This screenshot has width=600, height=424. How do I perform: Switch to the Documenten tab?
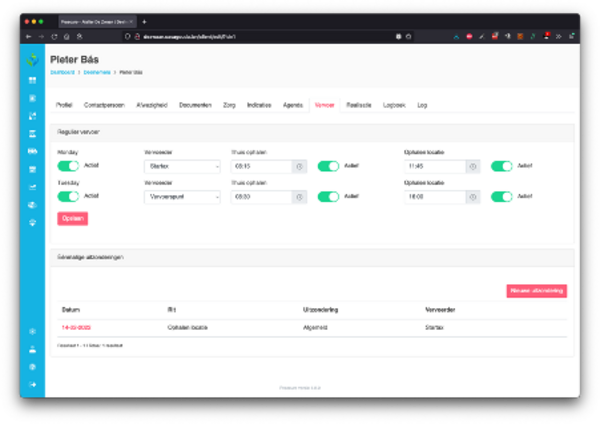pyautogui.click(x=194, y=104)
